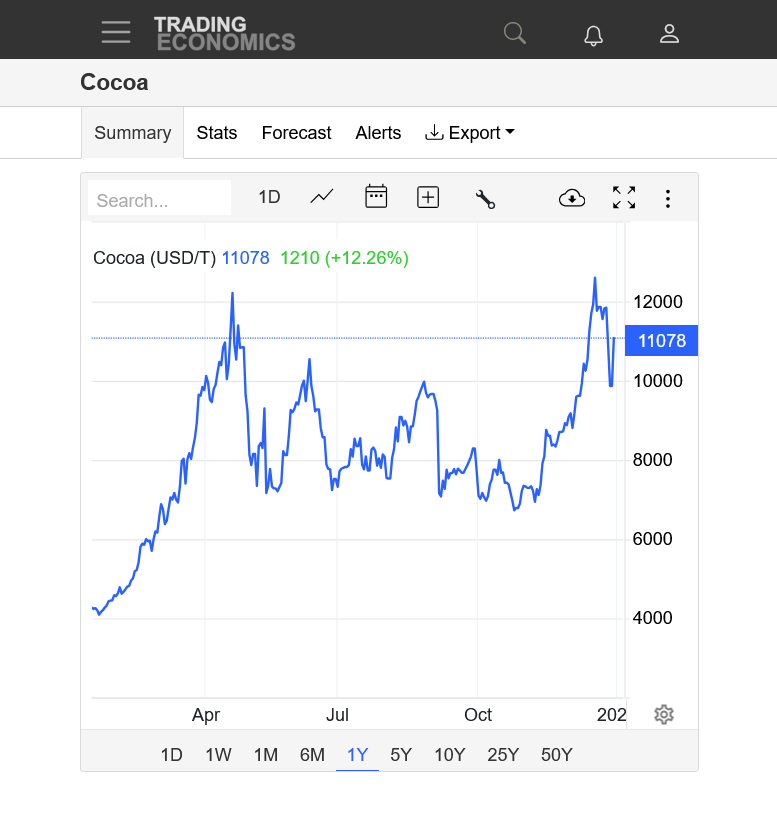
Task: Change chart type with the line icon
Action: pyautogui.click(x=322, y=197)
